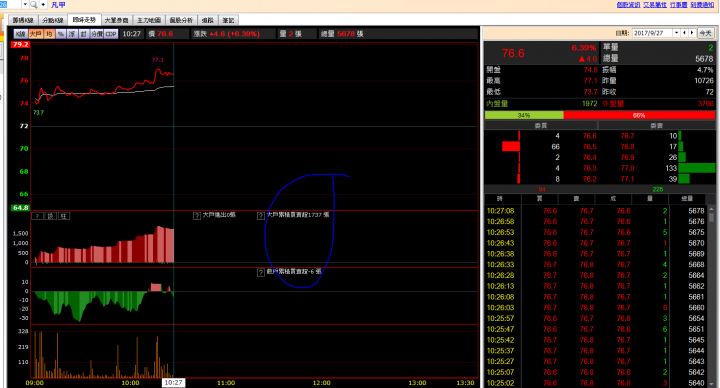
Task: Click the red 66% outer volume bar
Action: click(639, 115)
